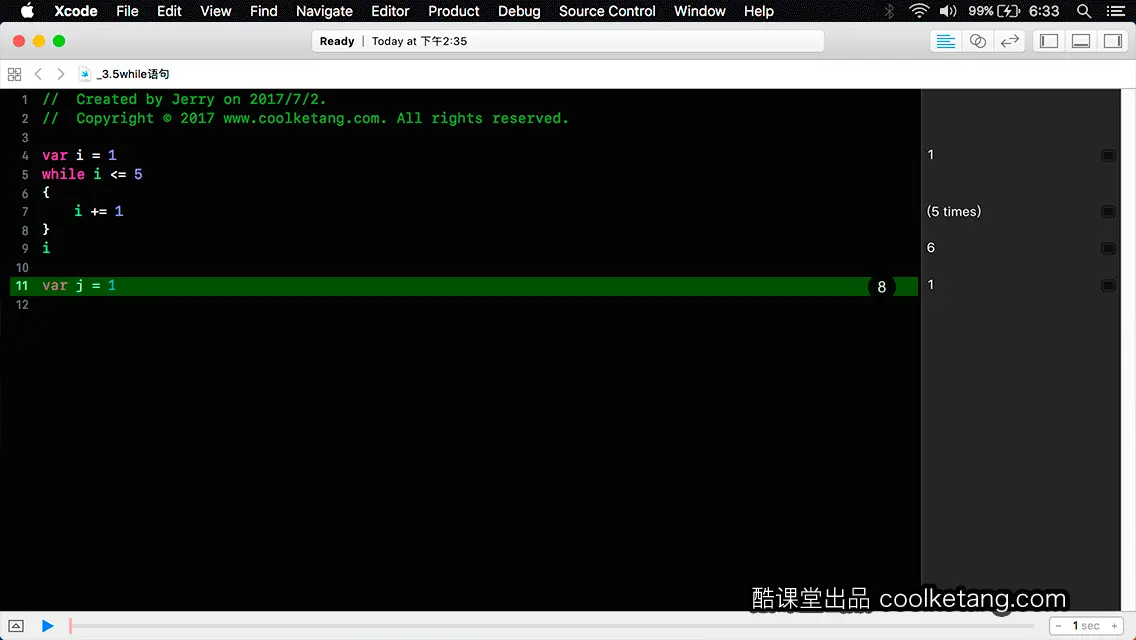Viewport: 1136px width, 640px height.
Task: Click the playground file icon in jump bar
Action: coord(85,74)
